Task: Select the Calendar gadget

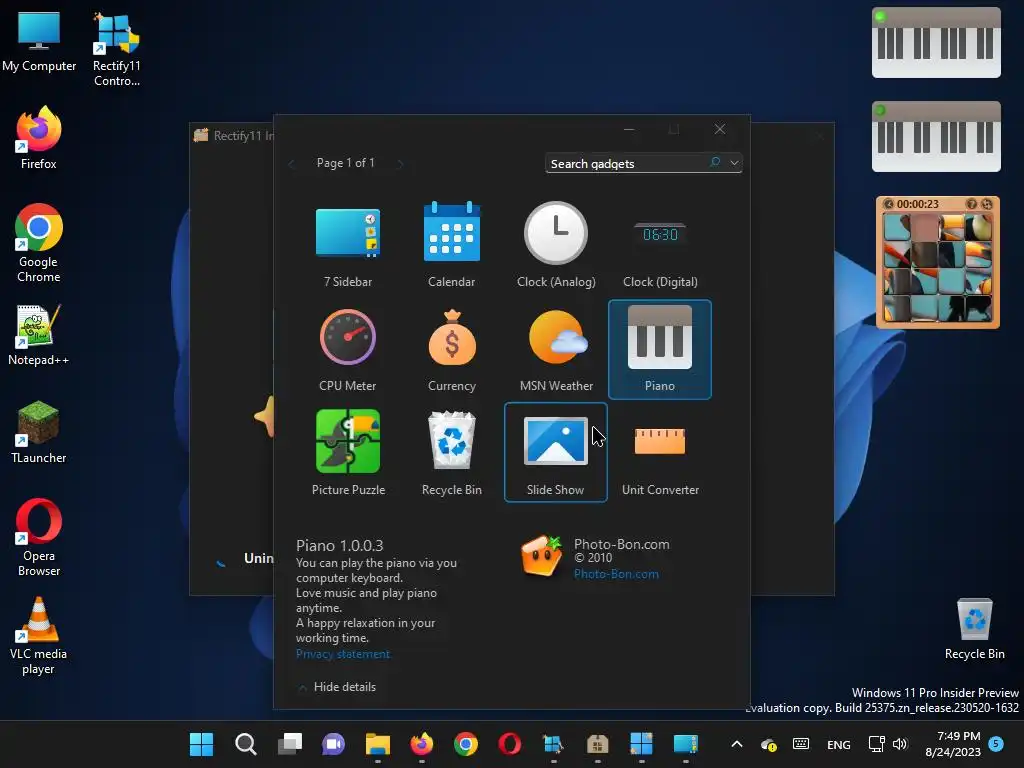Action: coord(451,246)
